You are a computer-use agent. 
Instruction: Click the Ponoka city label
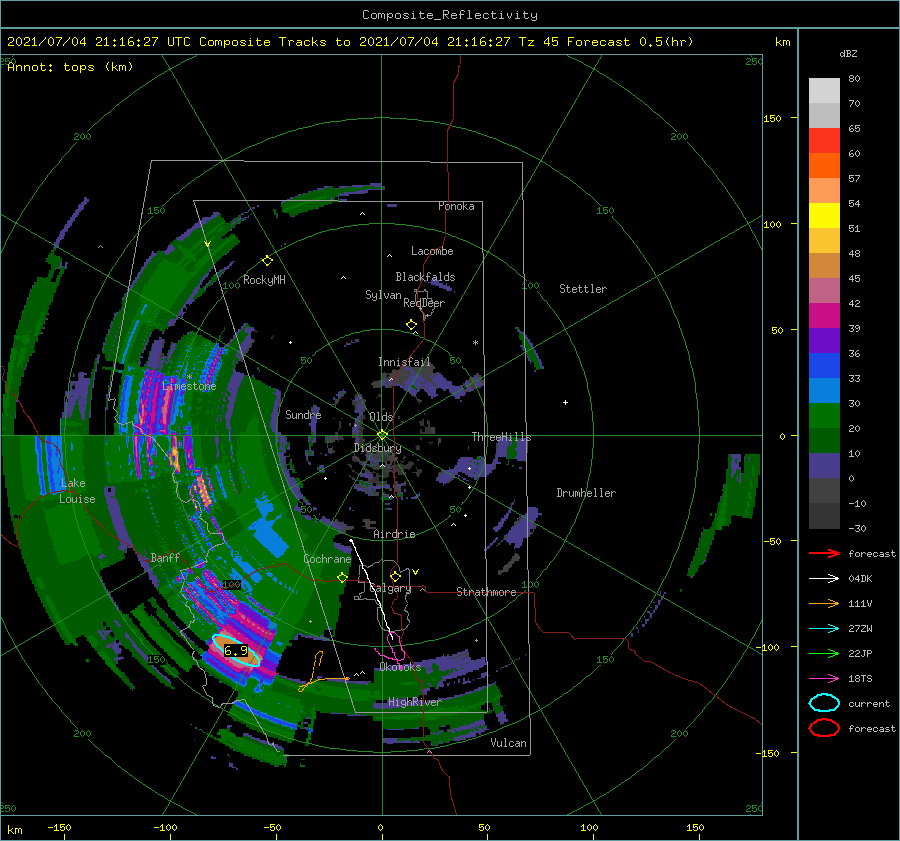(x=456, y=206)
